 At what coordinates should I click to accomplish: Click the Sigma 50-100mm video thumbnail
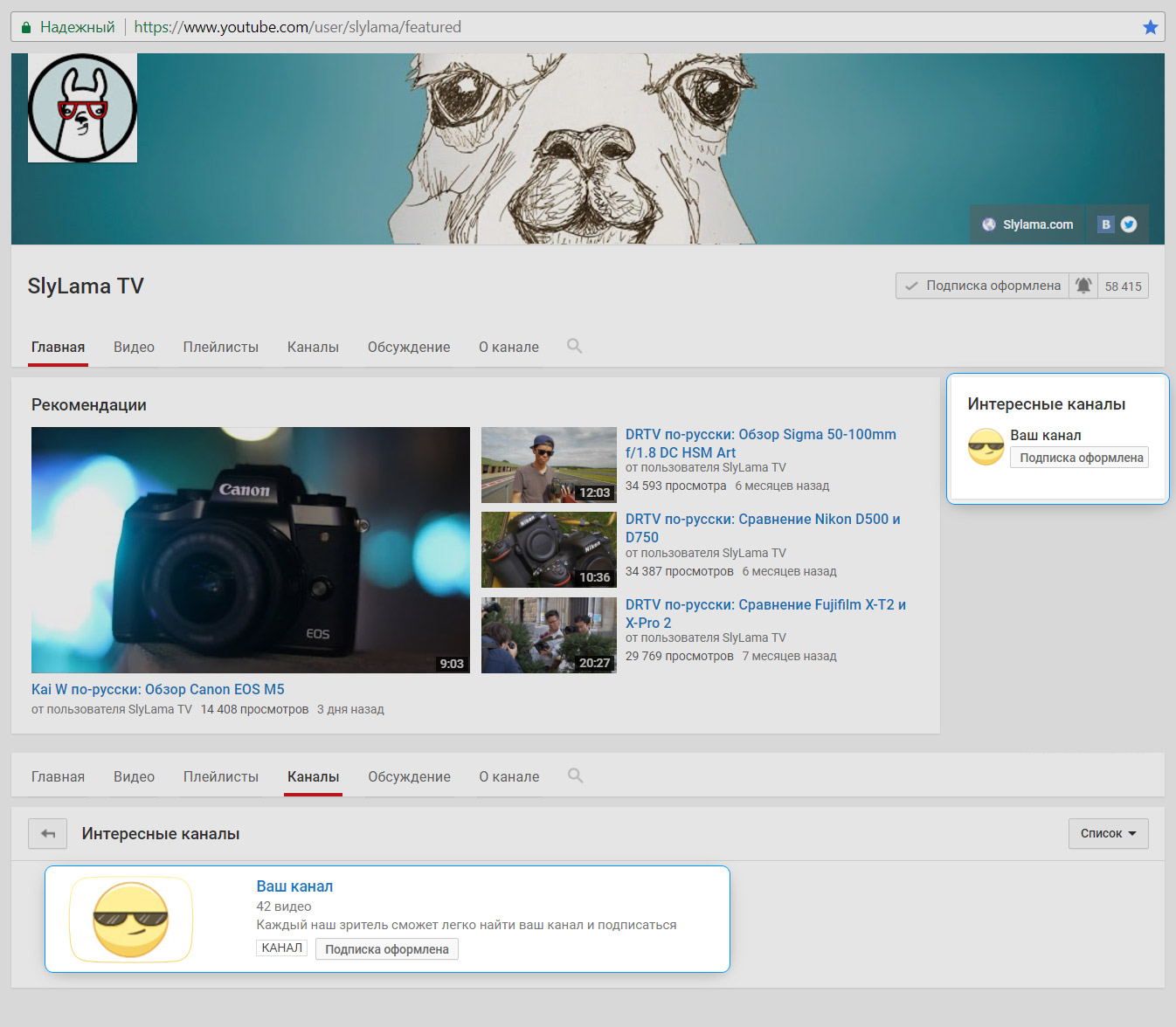549,465
